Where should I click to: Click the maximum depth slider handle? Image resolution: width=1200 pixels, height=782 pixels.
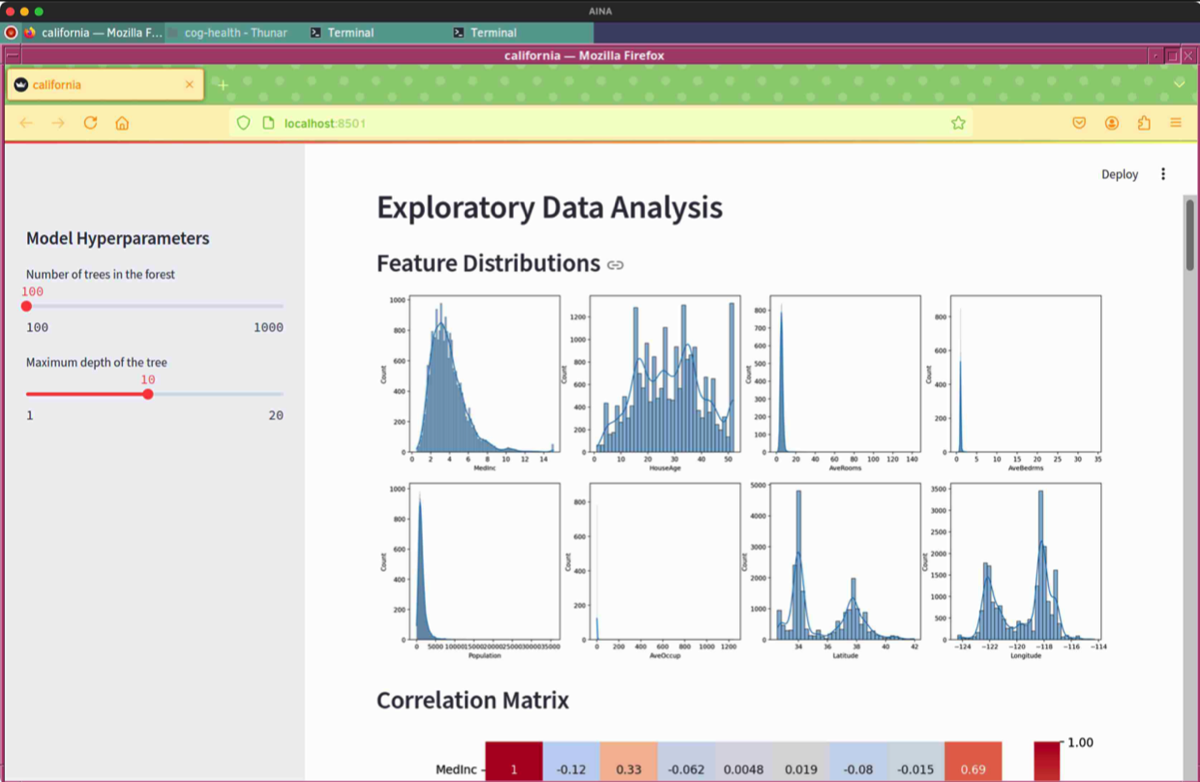148,394
